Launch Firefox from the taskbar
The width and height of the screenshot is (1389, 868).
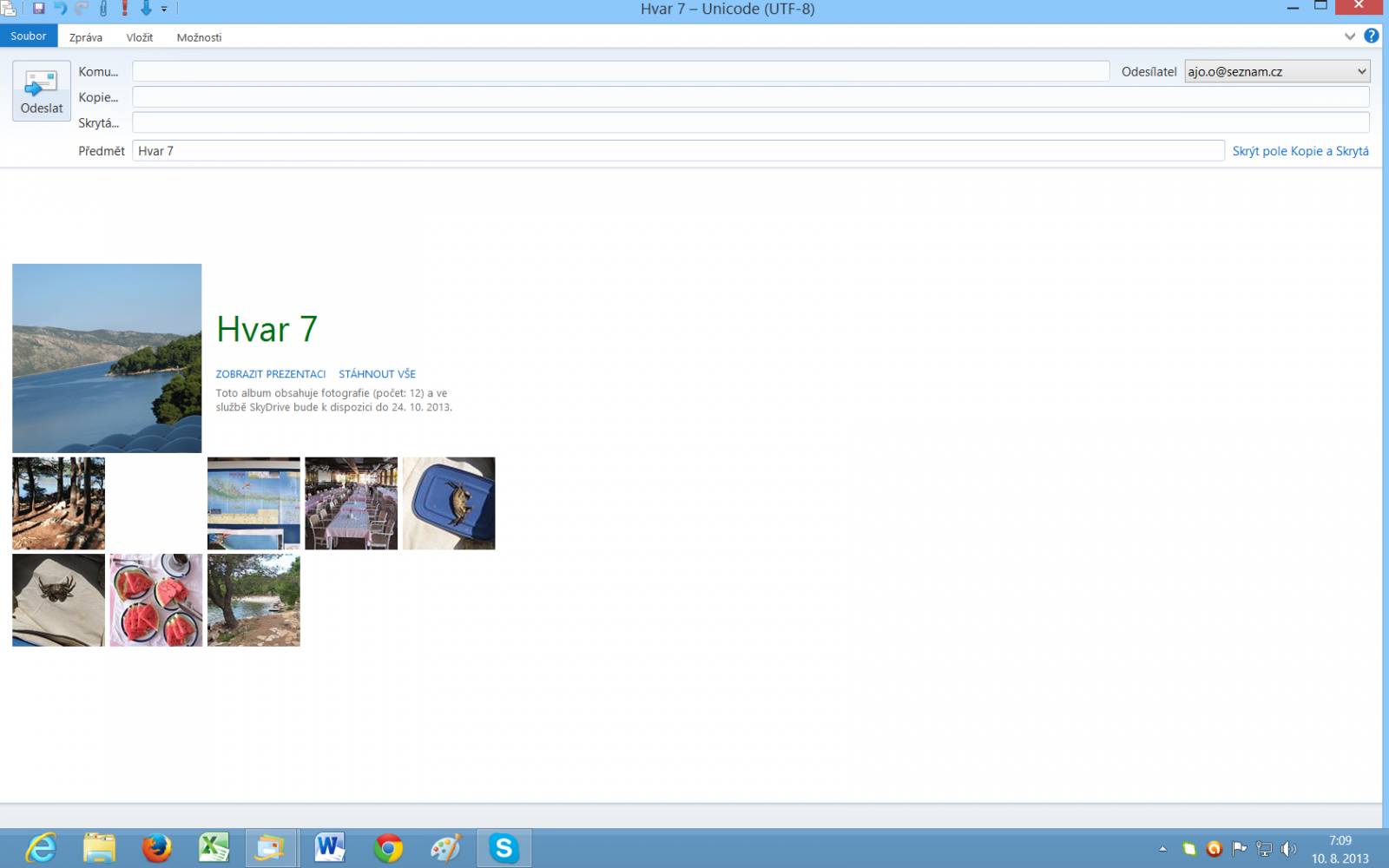coord(157,848)
